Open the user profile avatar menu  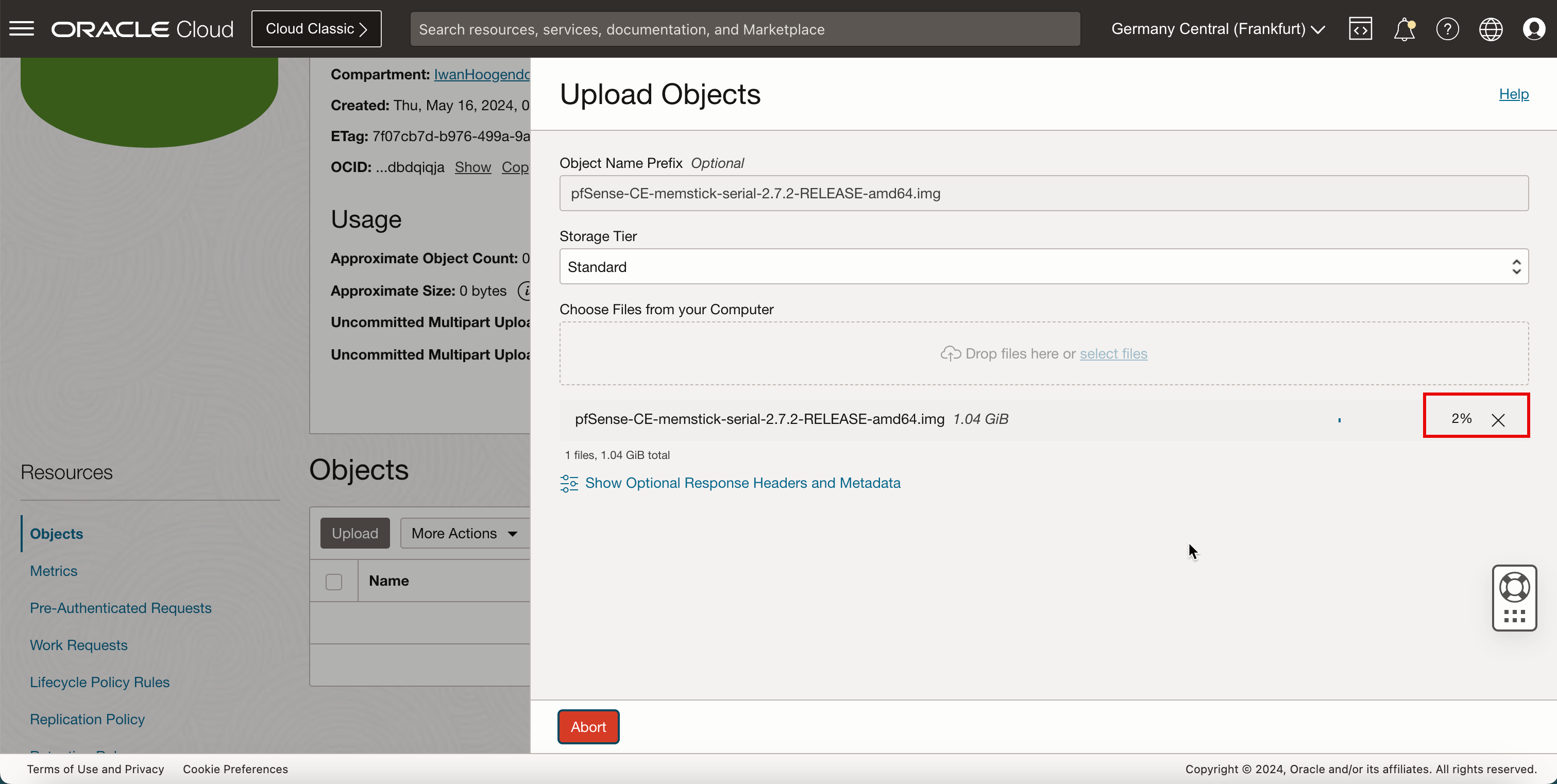tap(1533, 29)
